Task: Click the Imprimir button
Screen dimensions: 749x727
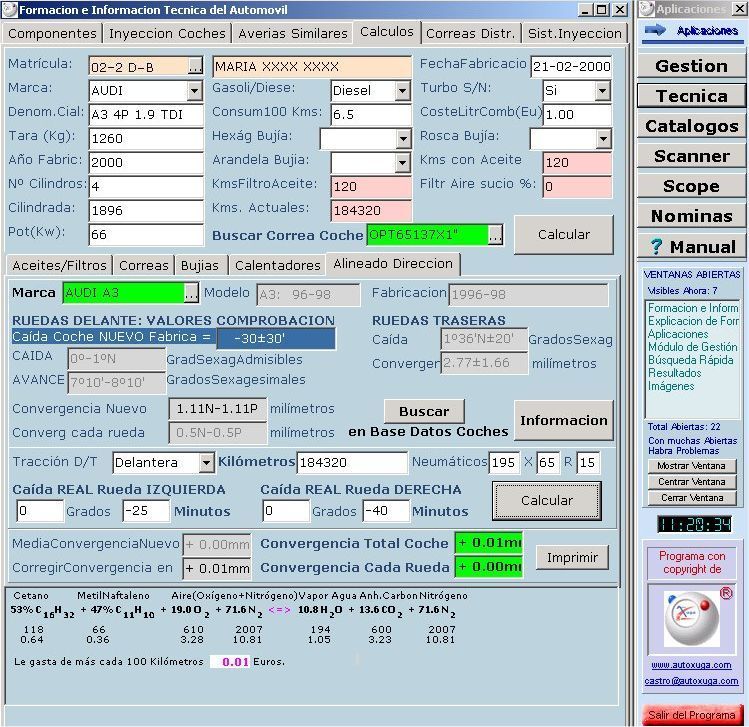Action: coord(572,557)
